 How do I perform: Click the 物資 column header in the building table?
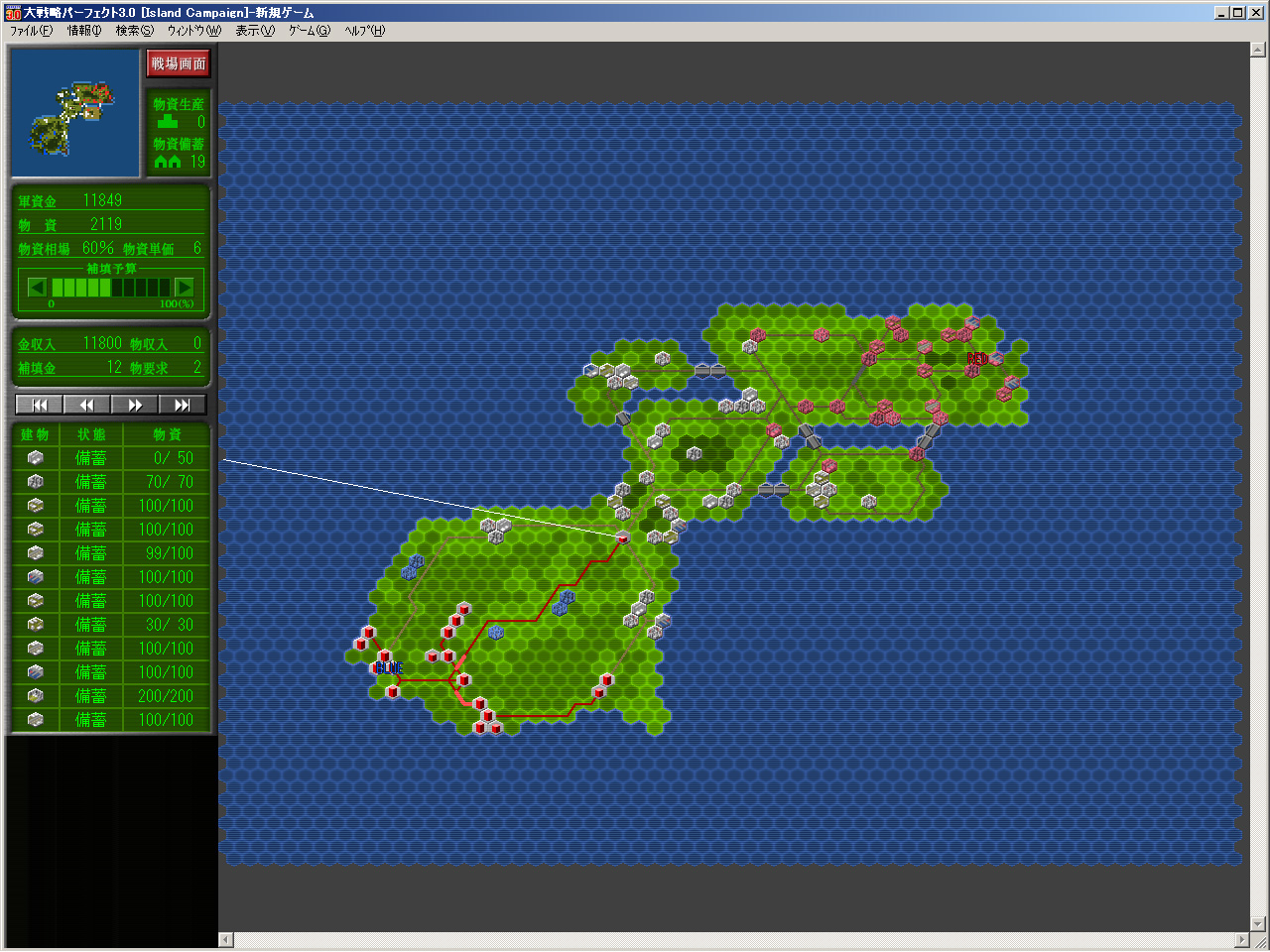click(x=167, y=434)
